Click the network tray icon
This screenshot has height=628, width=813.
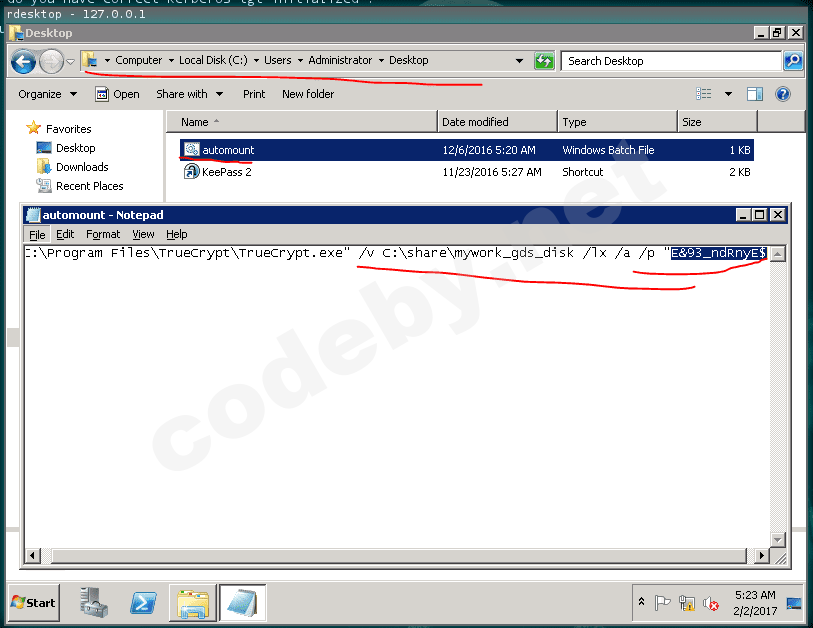(686, 603)
